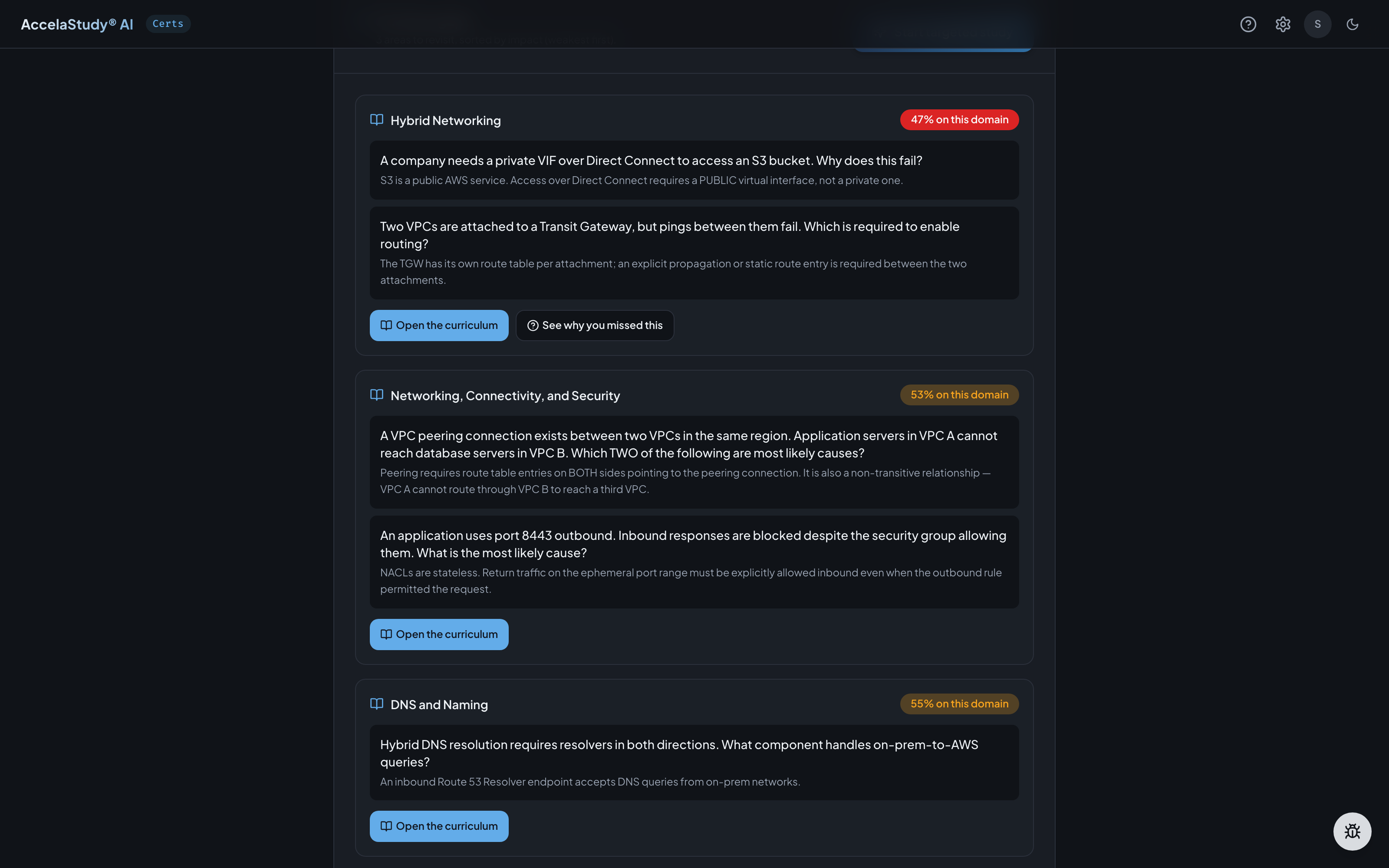Open the curriculum for DNS and Naming
This screenshot has width=1389, height=868.
coord(439,826)
